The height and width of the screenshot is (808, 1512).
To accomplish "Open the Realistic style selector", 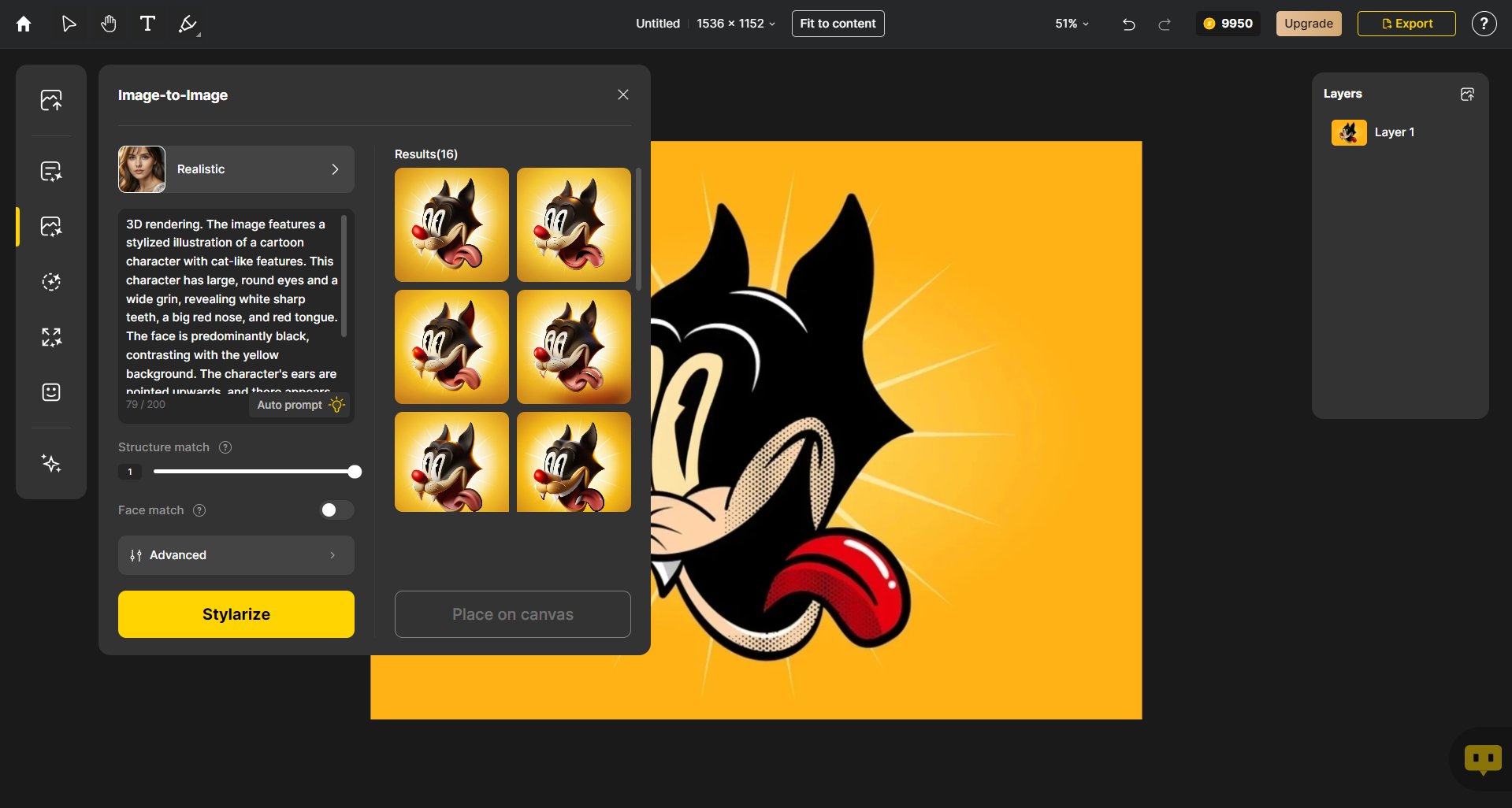I will (236, 169).
